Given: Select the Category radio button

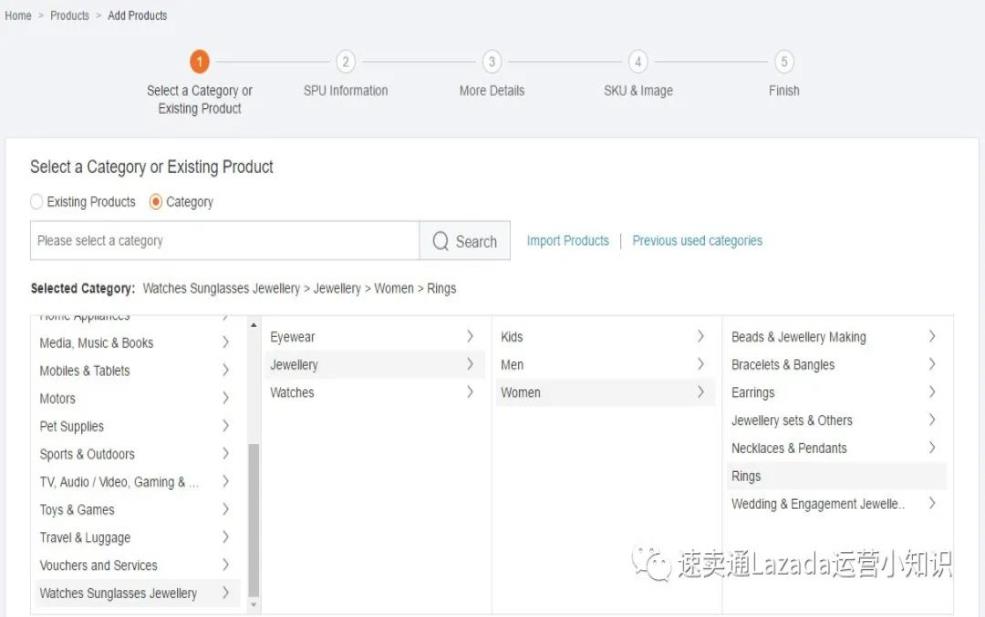Looking at the screenshot, I should coord(156,202).
